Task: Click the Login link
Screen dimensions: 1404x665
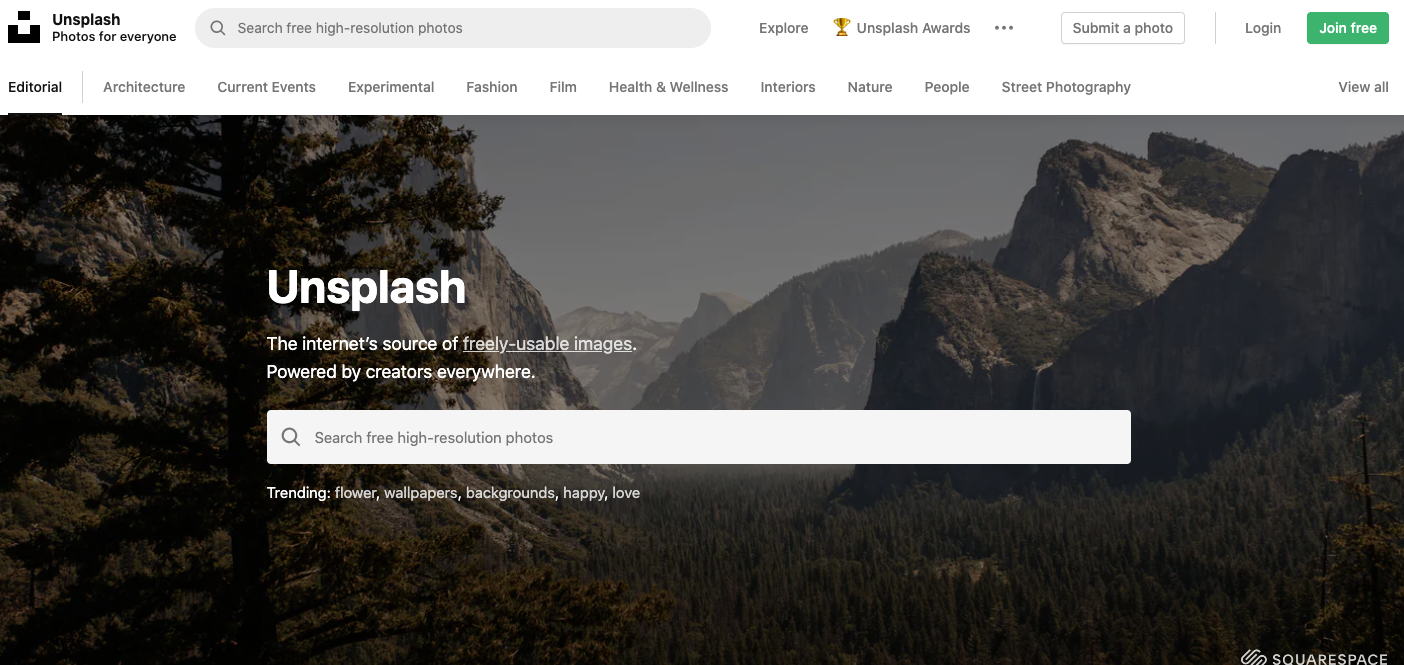Action: (1263, 28)
